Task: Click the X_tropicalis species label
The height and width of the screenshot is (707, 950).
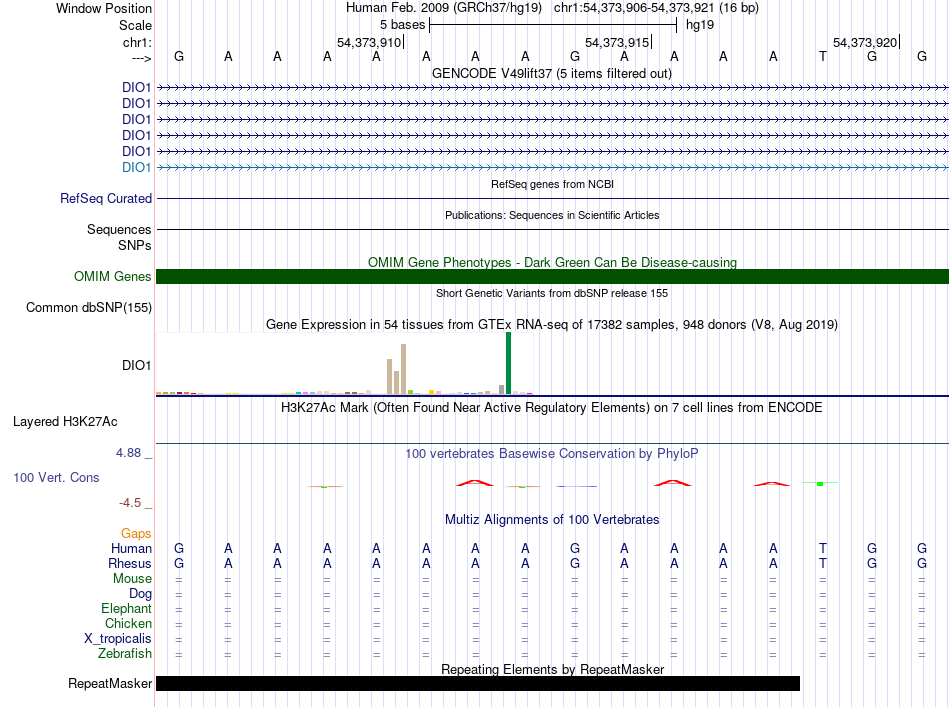Action: 118,639
